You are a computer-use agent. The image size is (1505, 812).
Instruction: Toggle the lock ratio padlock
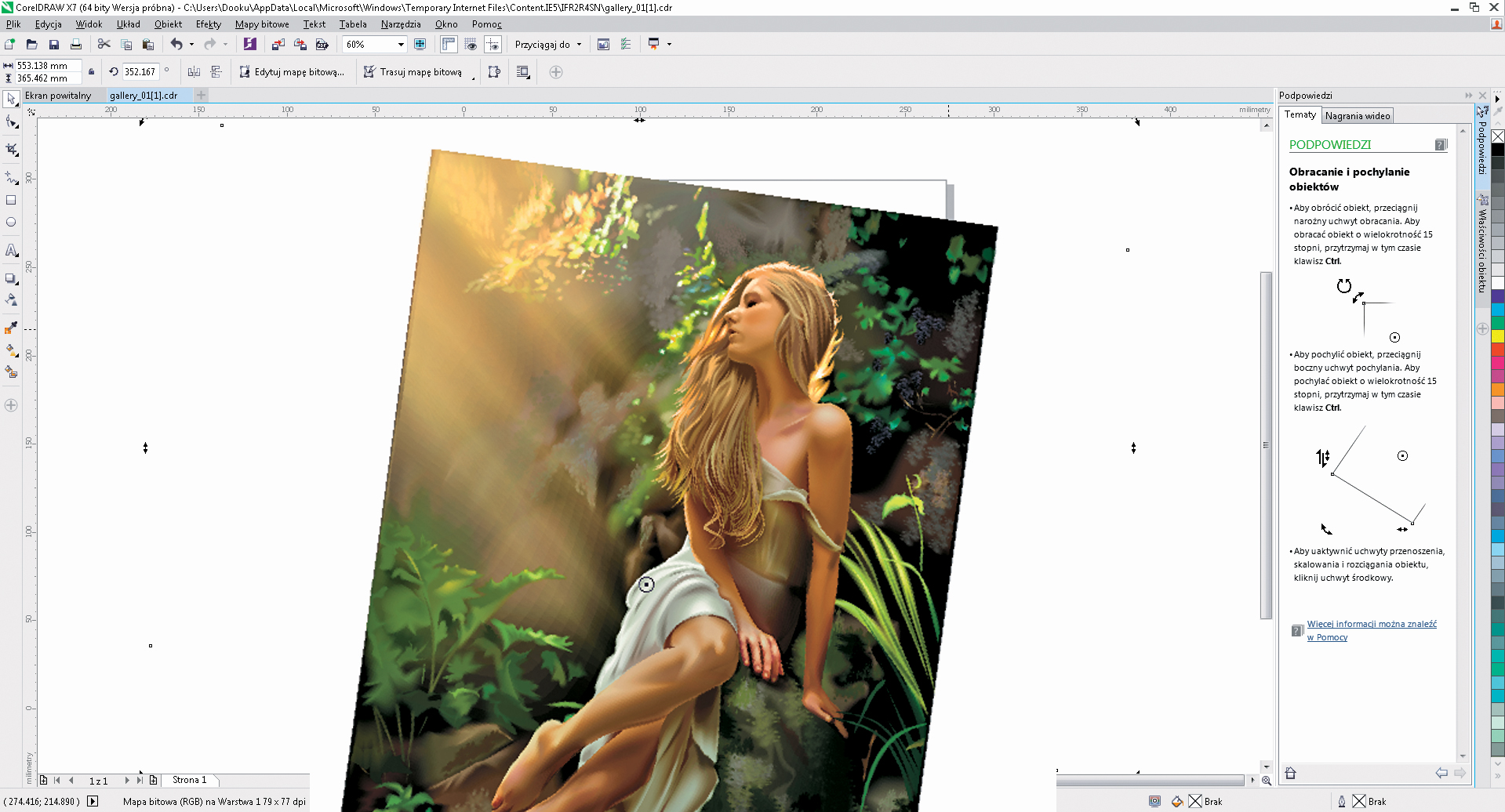[x=91, y=72]
